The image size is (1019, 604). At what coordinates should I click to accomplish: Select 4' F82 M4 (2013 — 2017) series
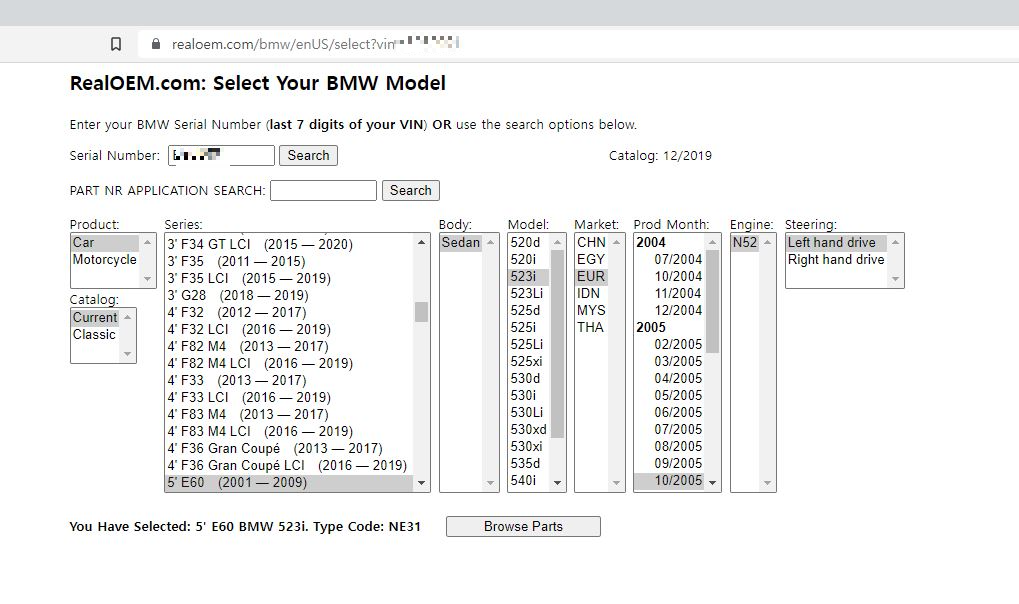tap(289, 347)
